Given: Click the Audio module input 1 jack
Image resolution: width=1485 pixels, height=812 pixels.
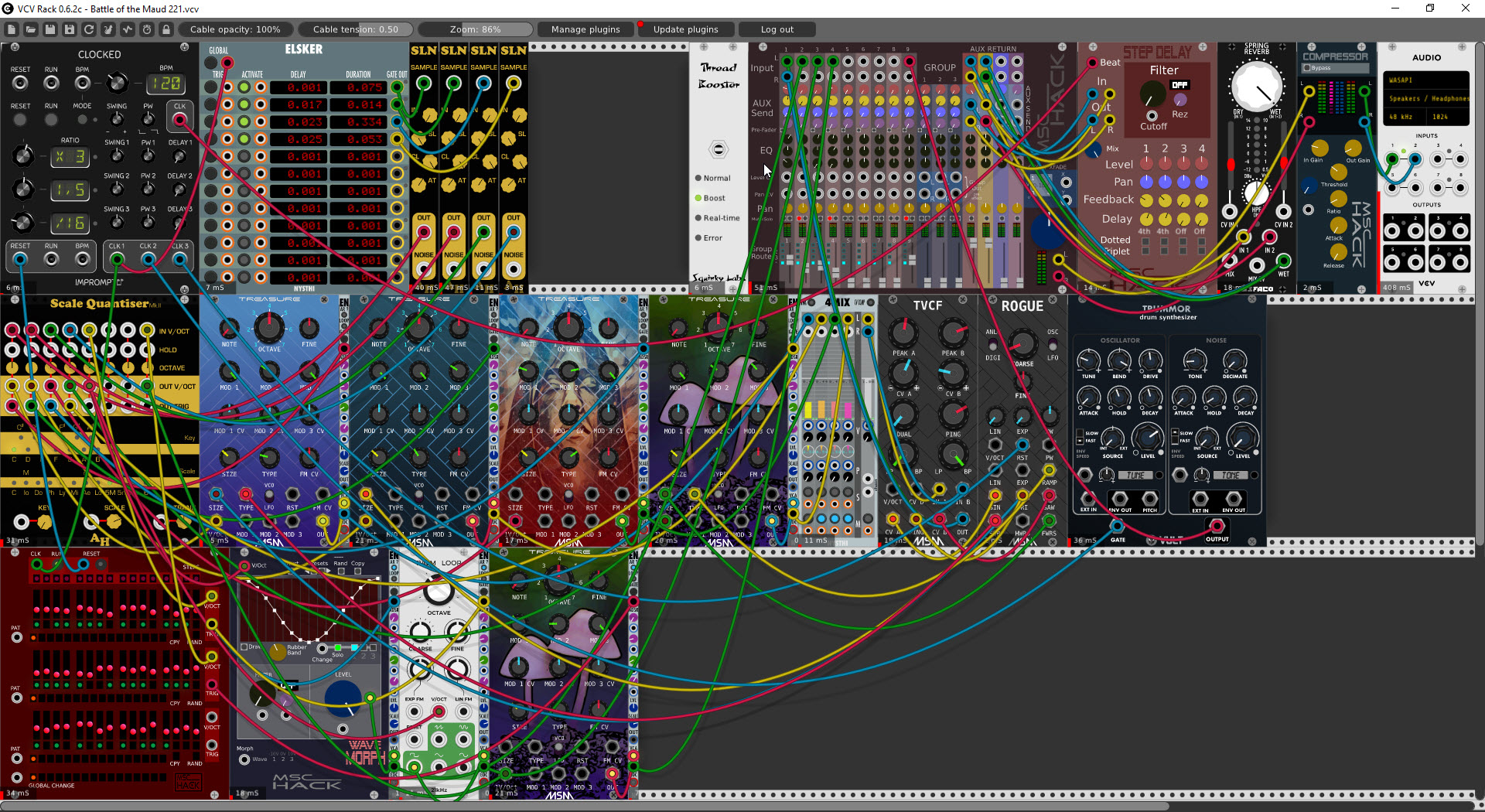Looking at the screenshot, I should [1391, 159].
